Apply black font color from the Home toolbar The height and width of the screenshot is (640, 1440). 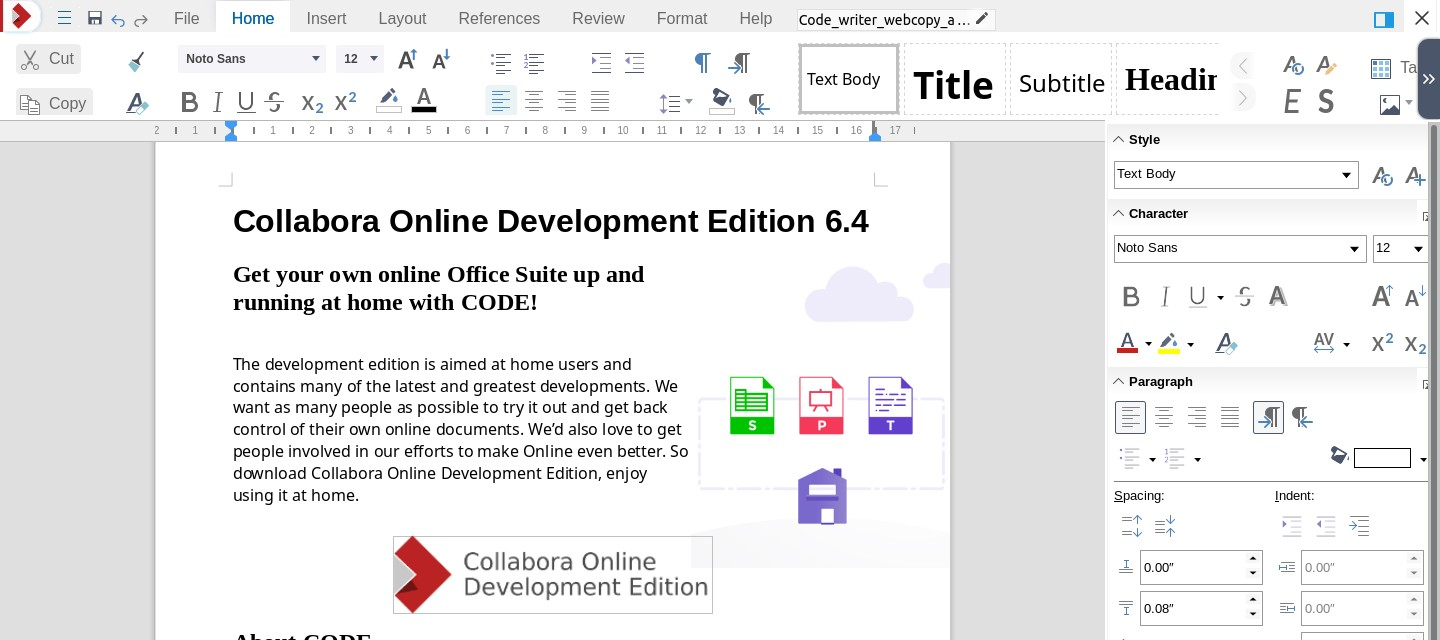424,100
